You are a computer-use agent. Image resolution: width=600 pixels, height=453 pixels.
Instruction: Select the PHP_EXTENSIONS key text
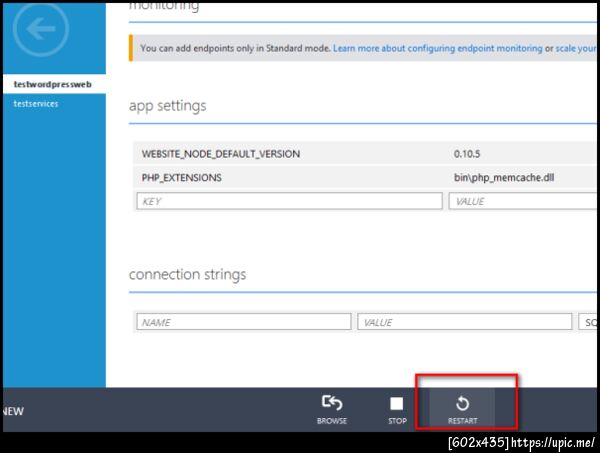pyautogui.click(x=181, y=178)
